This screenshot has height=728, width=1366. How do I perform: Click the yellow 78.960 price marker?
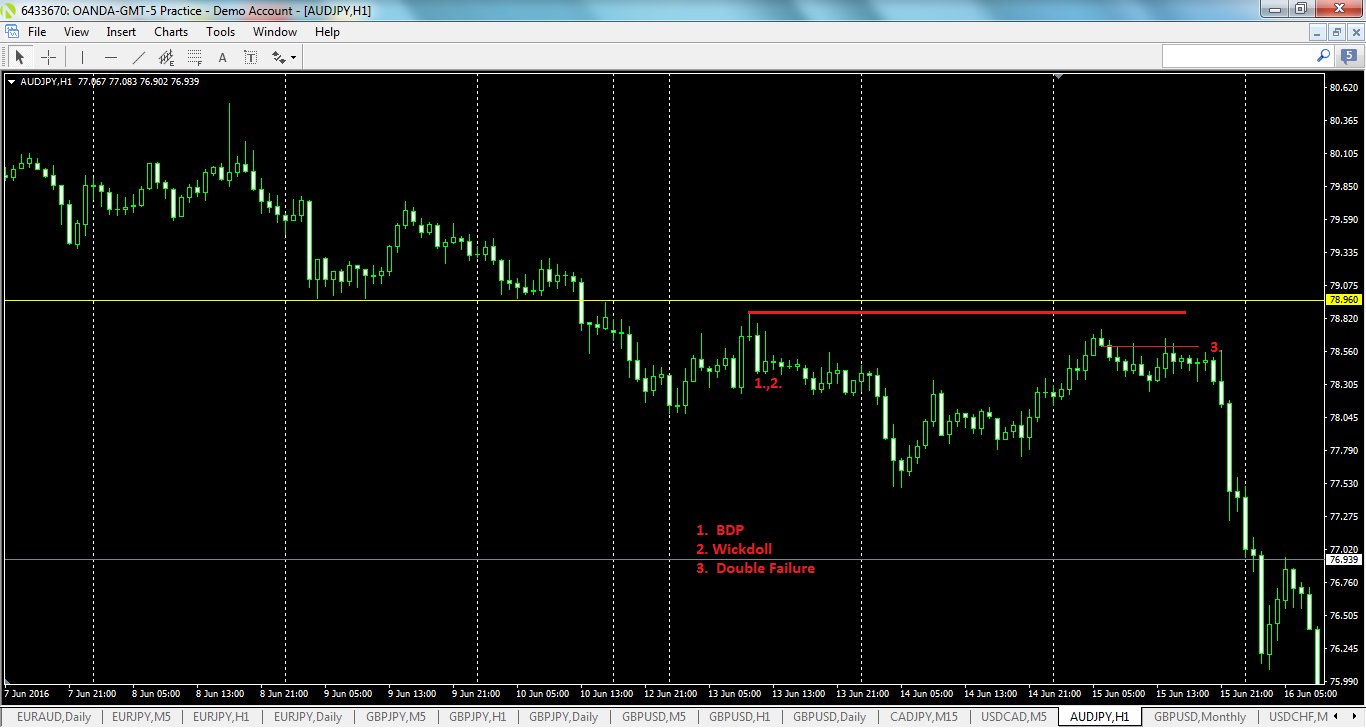click(1344, 299)
